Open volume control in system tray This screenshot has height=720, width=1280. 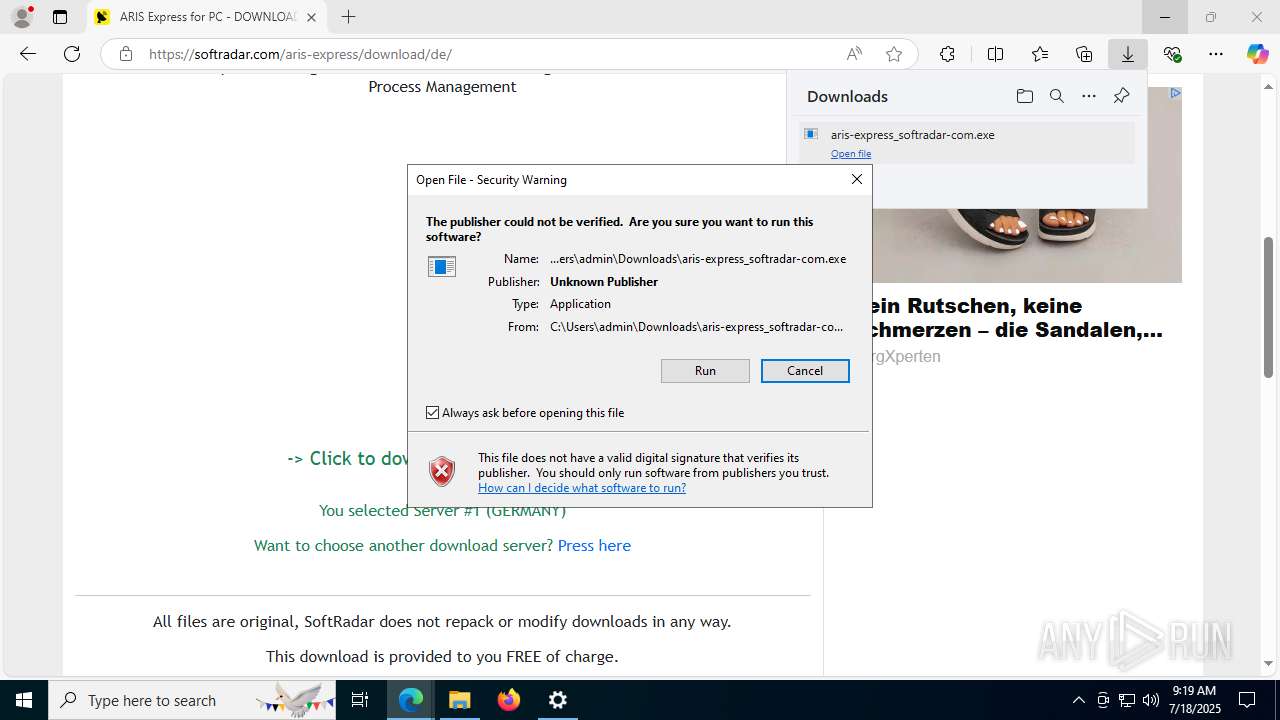click(x=1151, y=700)
